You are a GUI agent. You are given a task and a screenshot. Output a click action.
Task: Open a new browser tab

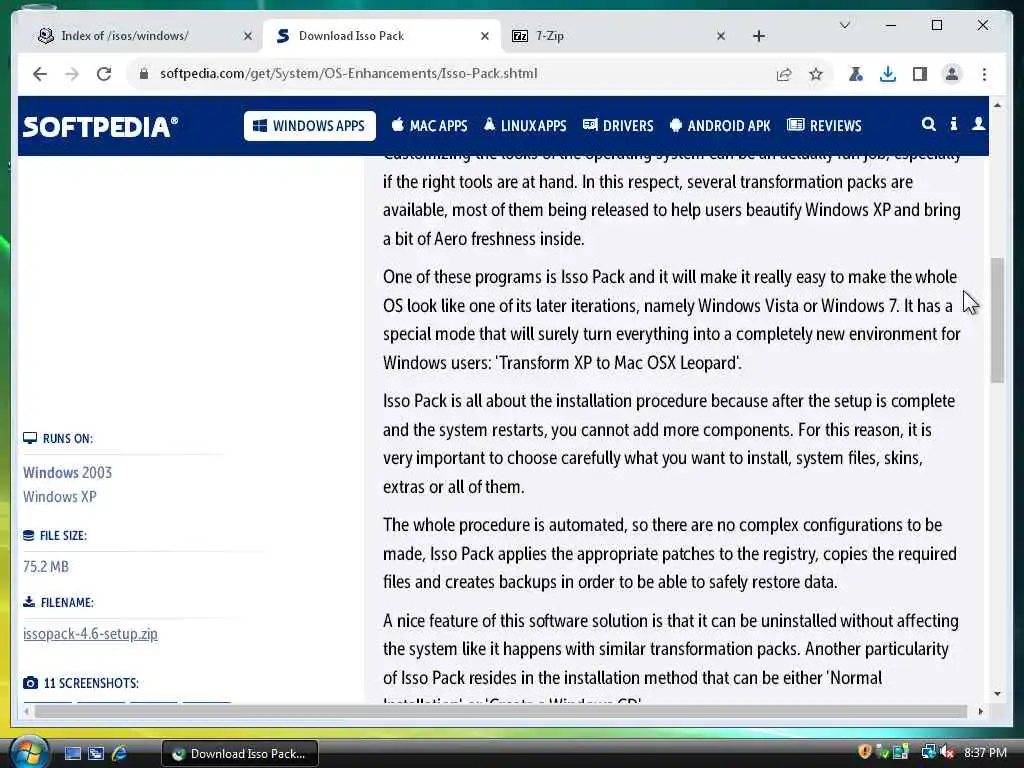(x=758, y=37)
